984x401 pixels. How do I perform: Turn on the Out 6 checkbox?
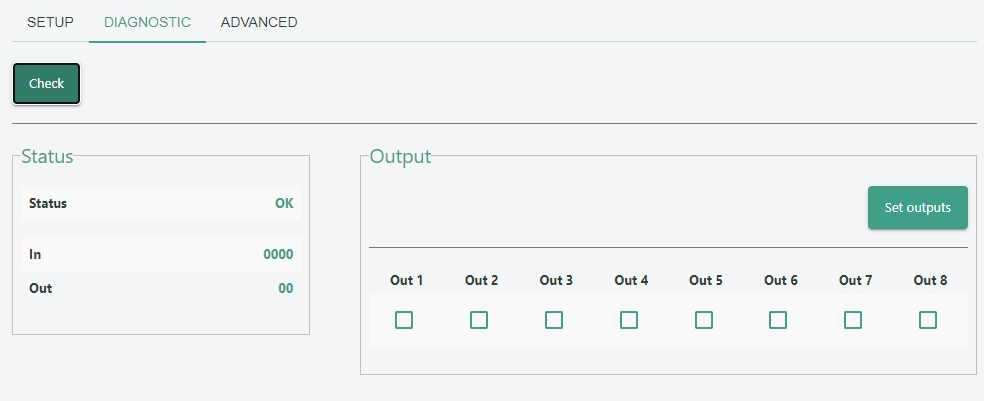[x=778, y=320]
